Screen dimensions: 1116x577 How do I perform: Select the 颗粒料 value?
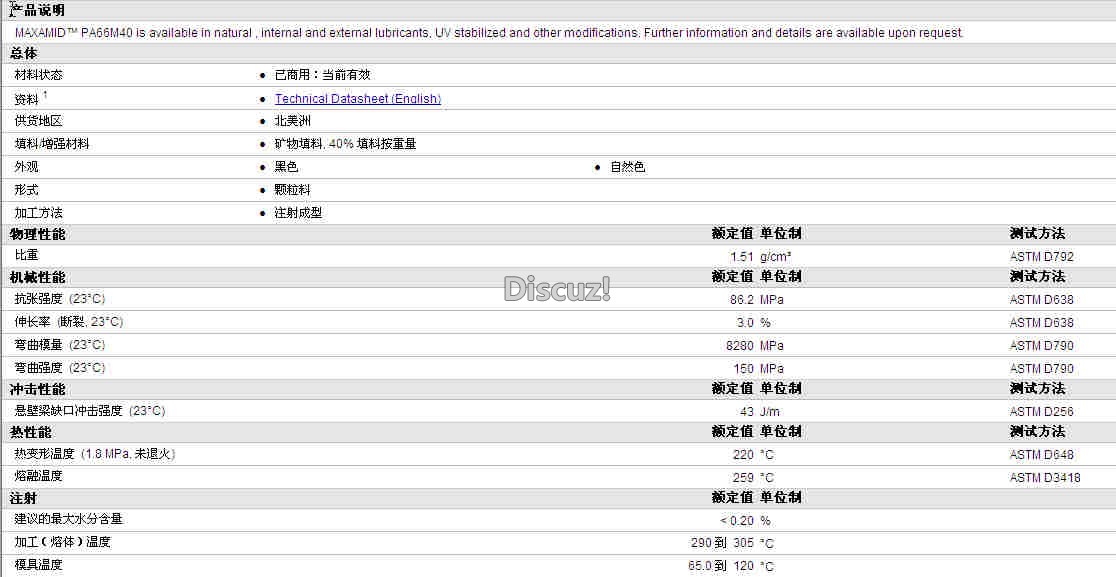[x=293, y=190]
